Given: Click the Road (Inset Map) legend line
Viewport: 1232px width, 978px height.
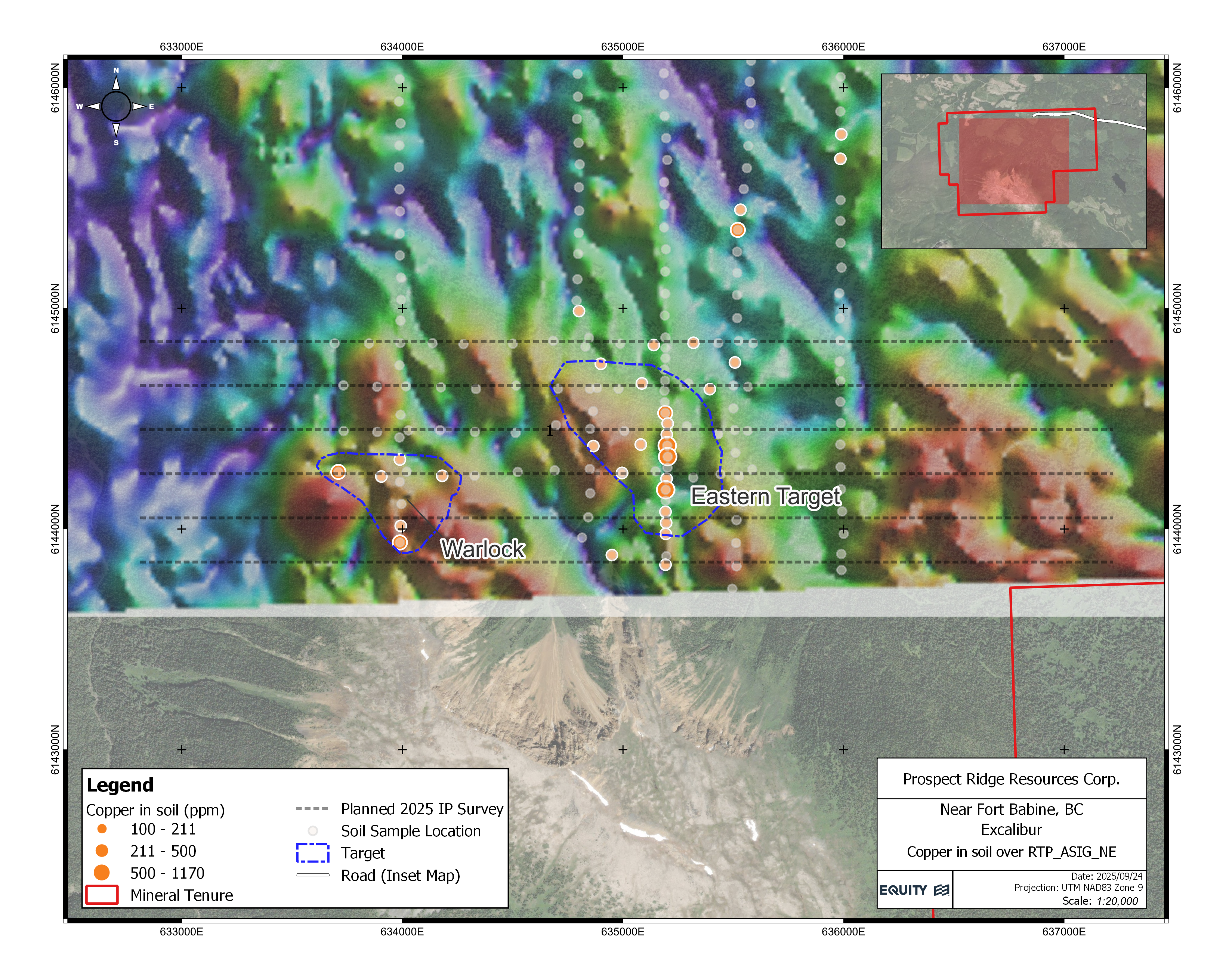Looking at the screenshot, I should tap(312, 875).
